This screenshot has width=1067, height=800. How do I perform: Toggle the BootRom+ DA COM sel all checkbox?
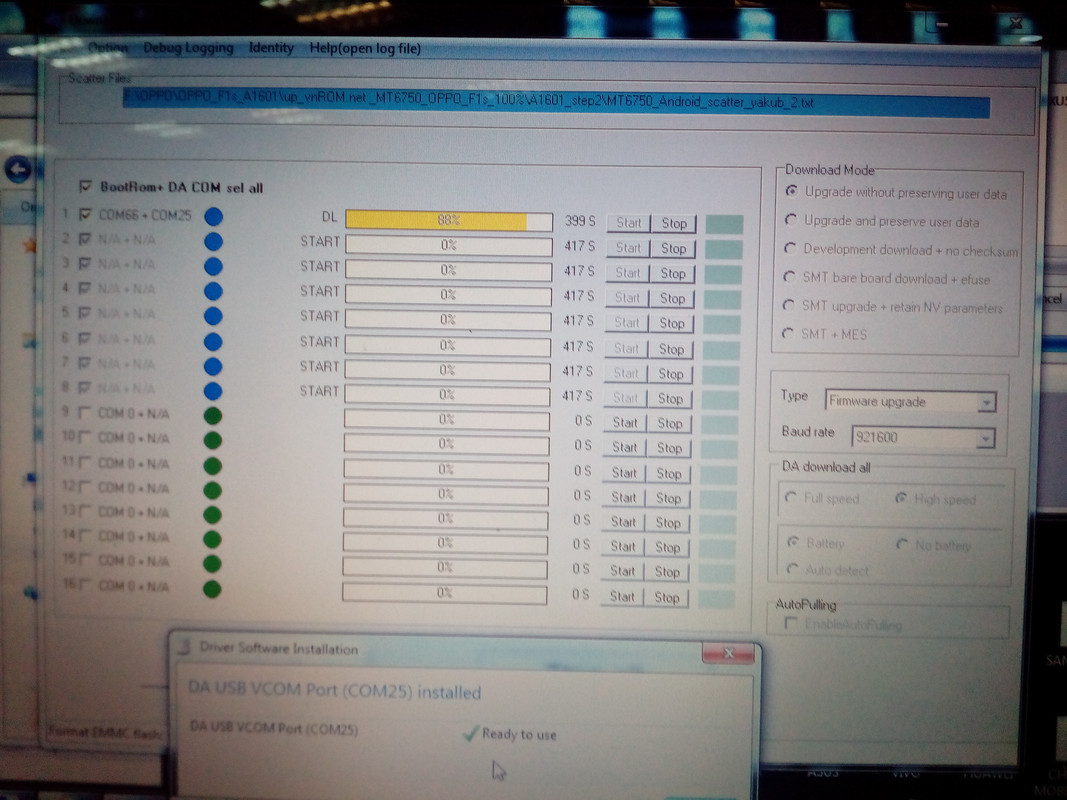point(86,186)
